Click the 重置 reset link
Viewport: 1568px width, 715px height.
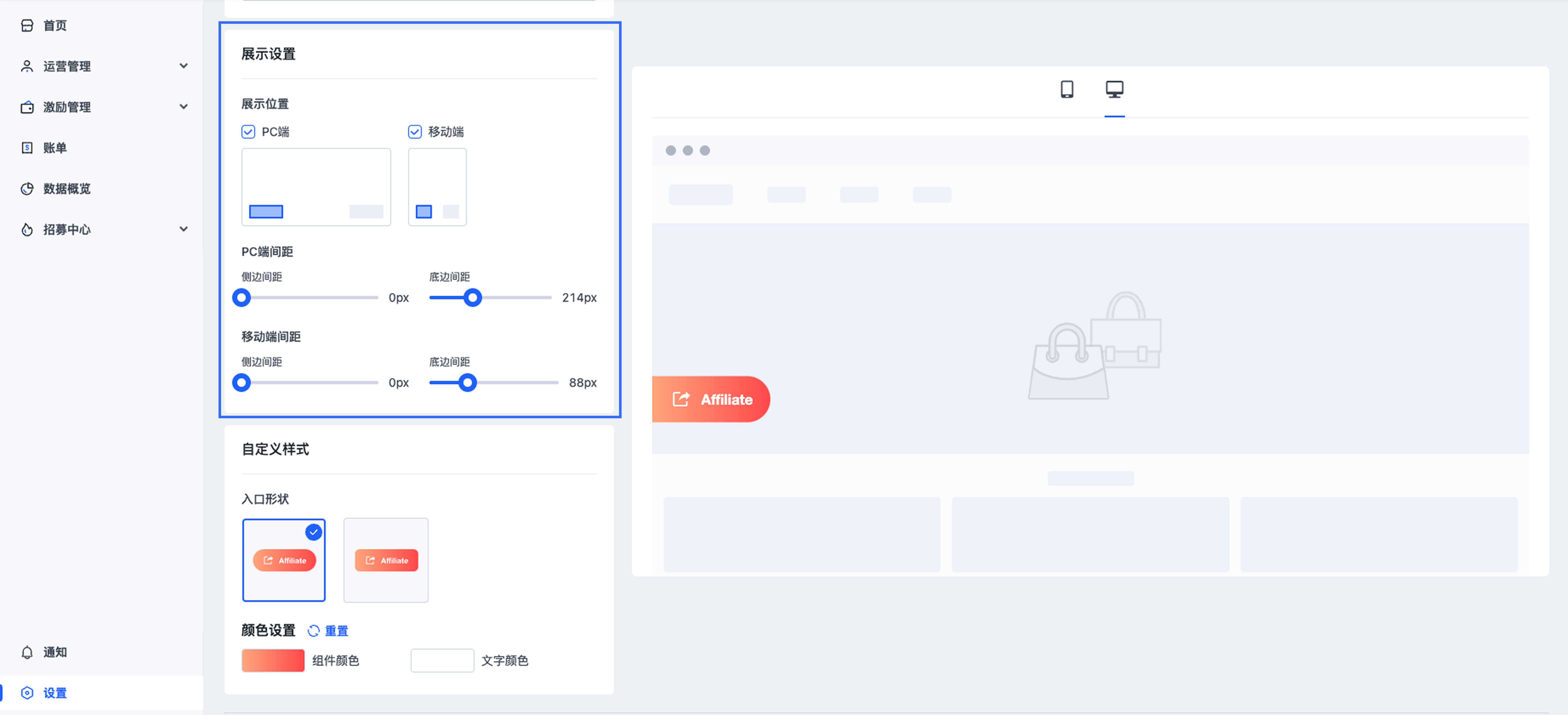[337, 631]
